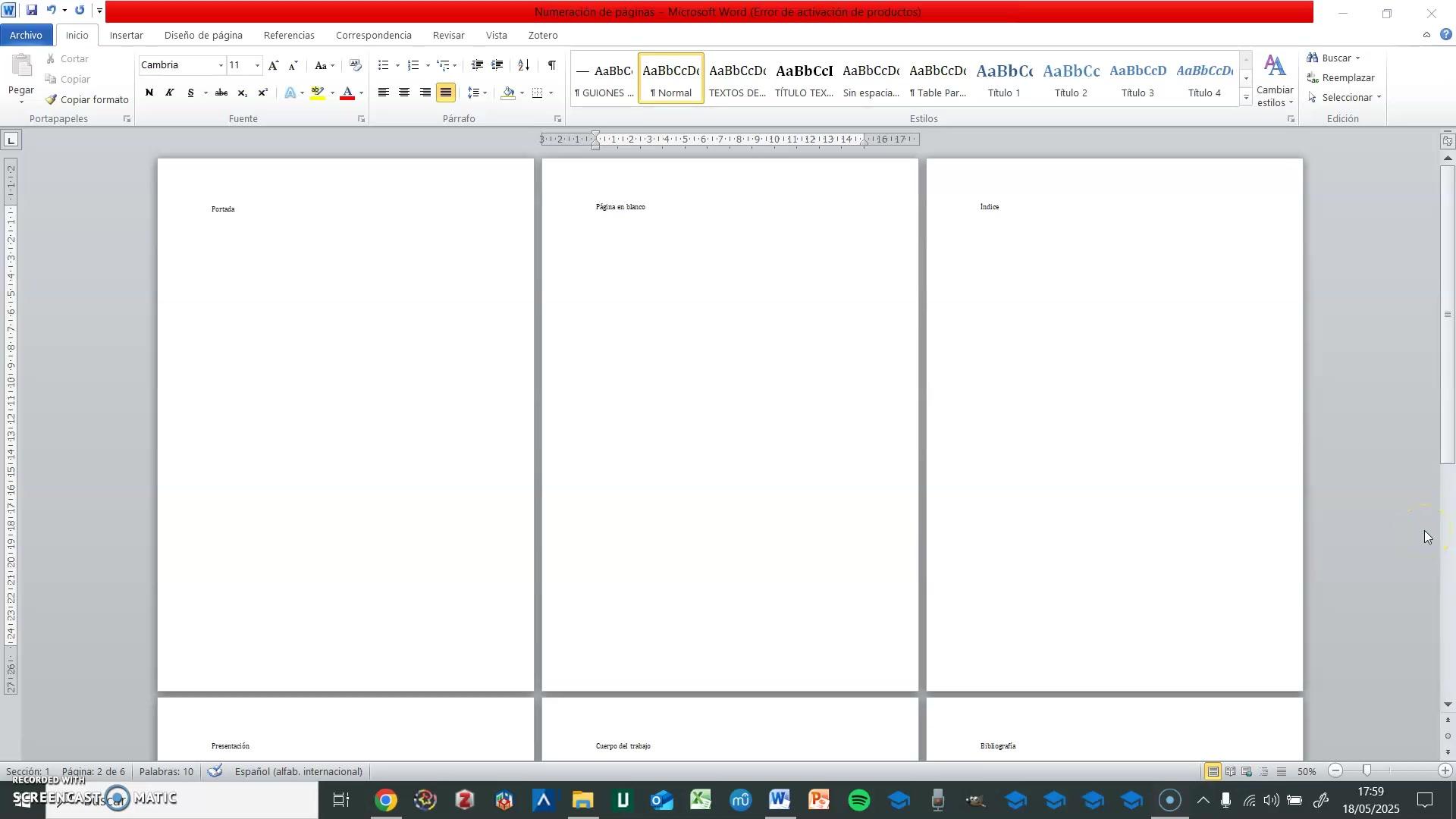This screenshot has width=1456, height=819.
Task: Increase indent with the indent icon
Action: tap(497, 65)
